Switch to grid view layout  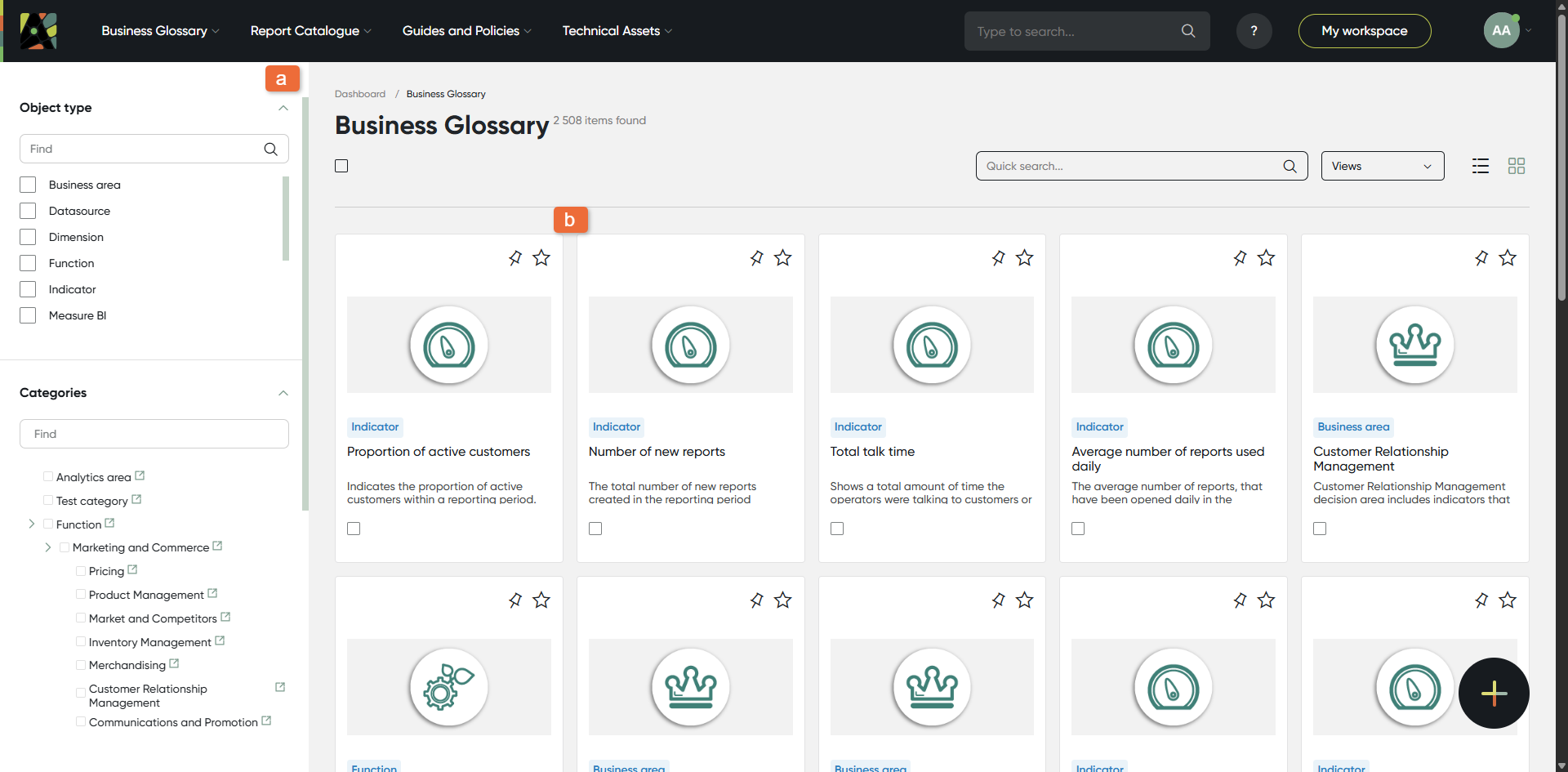tap(1516, 166)
